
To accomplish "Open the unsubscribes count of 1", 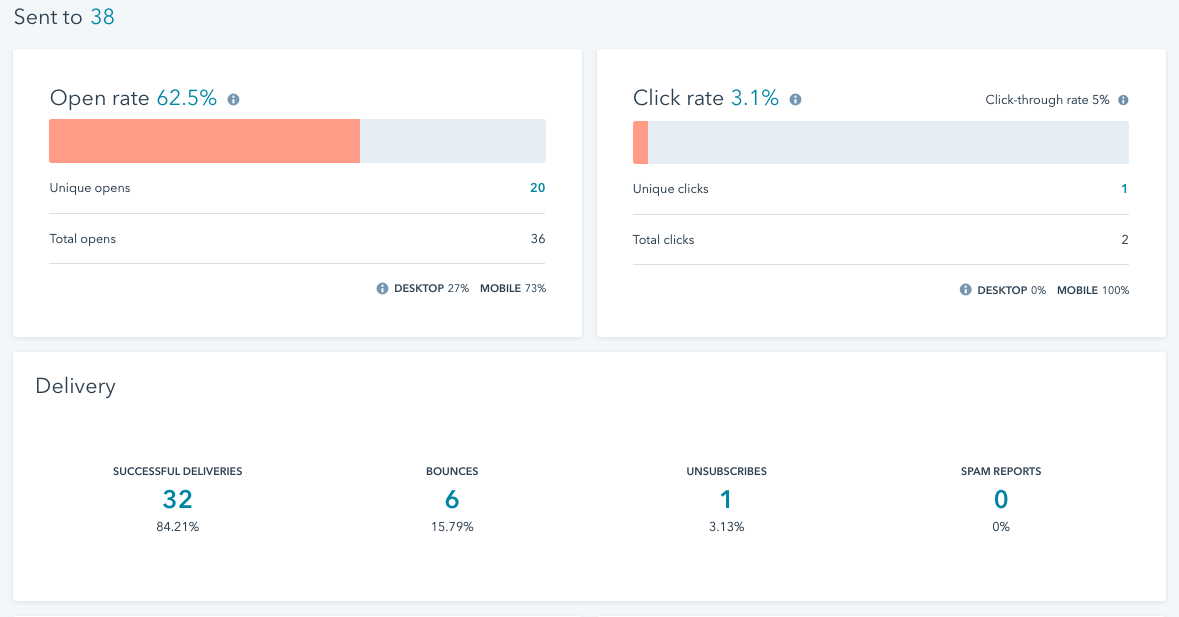I will [726, 499].
